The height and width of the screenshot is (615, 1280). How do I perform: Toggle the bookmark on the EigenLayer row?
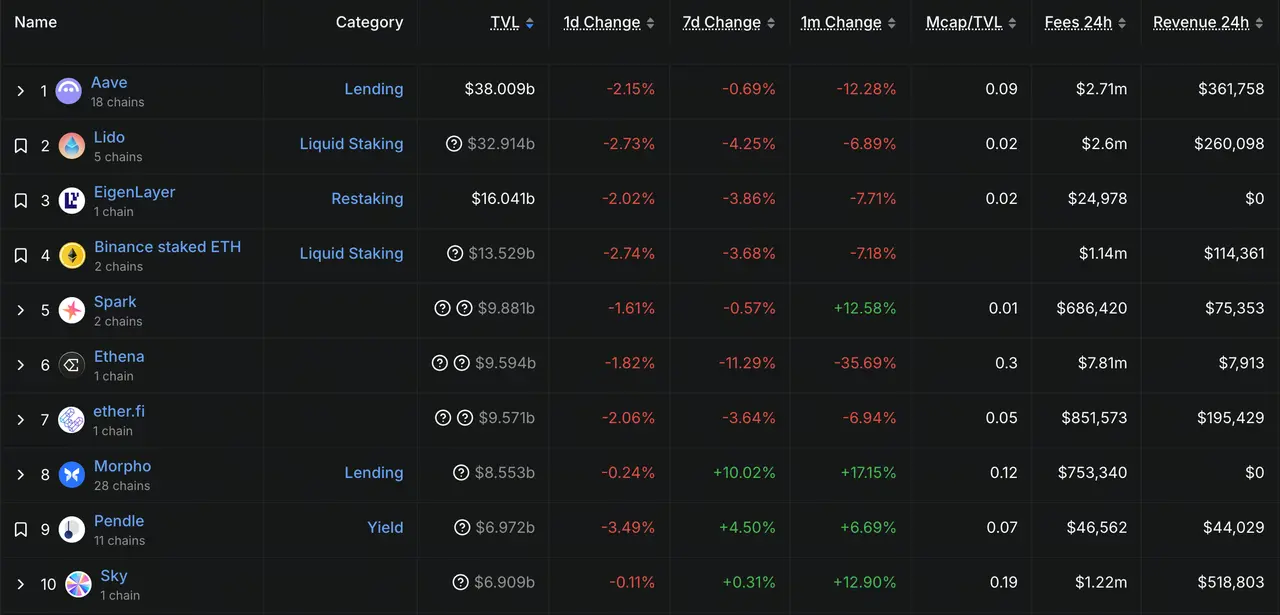pyautogui.click(x=20, y=199)
